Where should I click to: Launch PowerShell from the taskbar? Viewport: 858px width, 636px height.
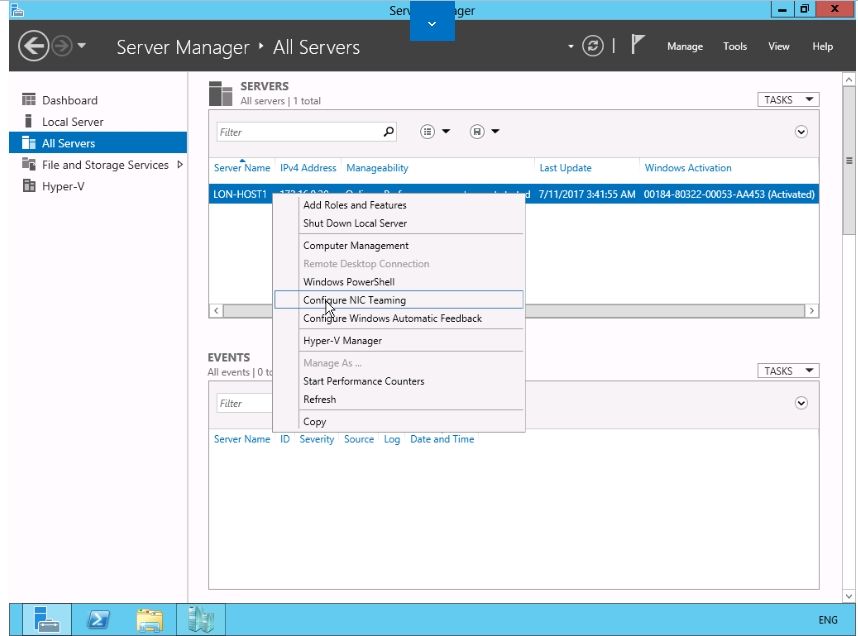99,620
